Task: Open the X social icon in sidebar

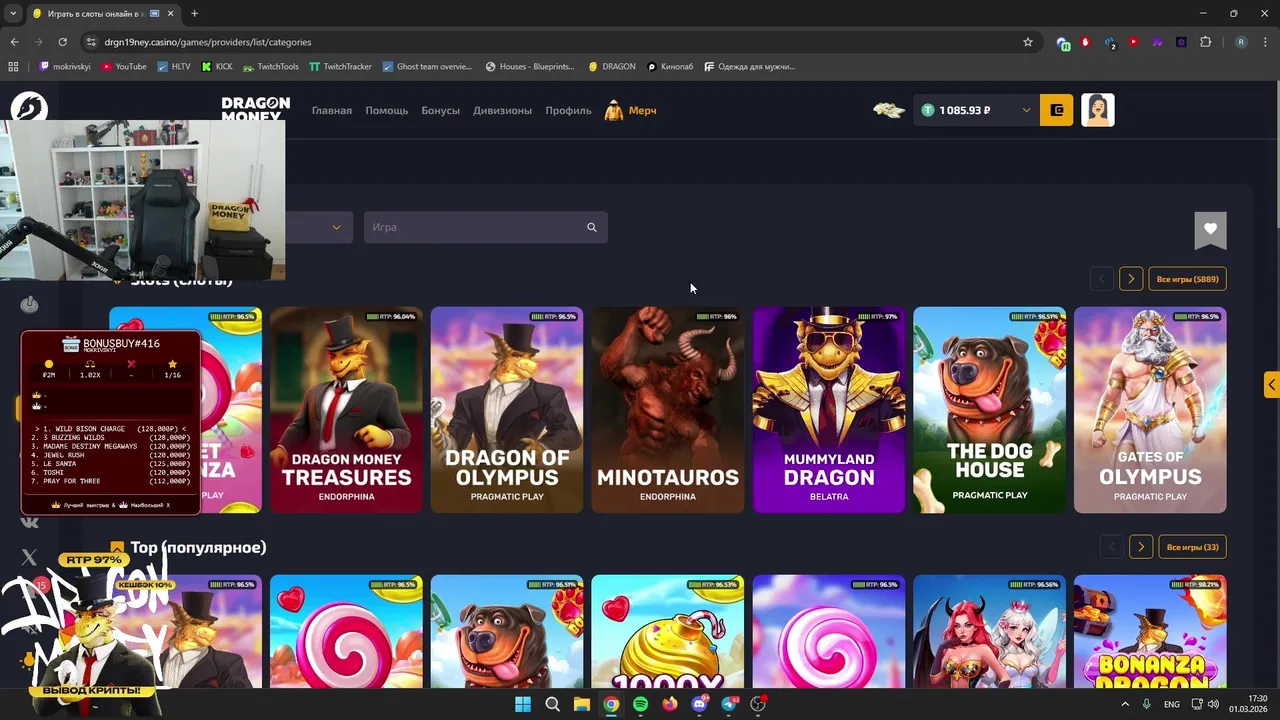Action: [x=29, y=557]
